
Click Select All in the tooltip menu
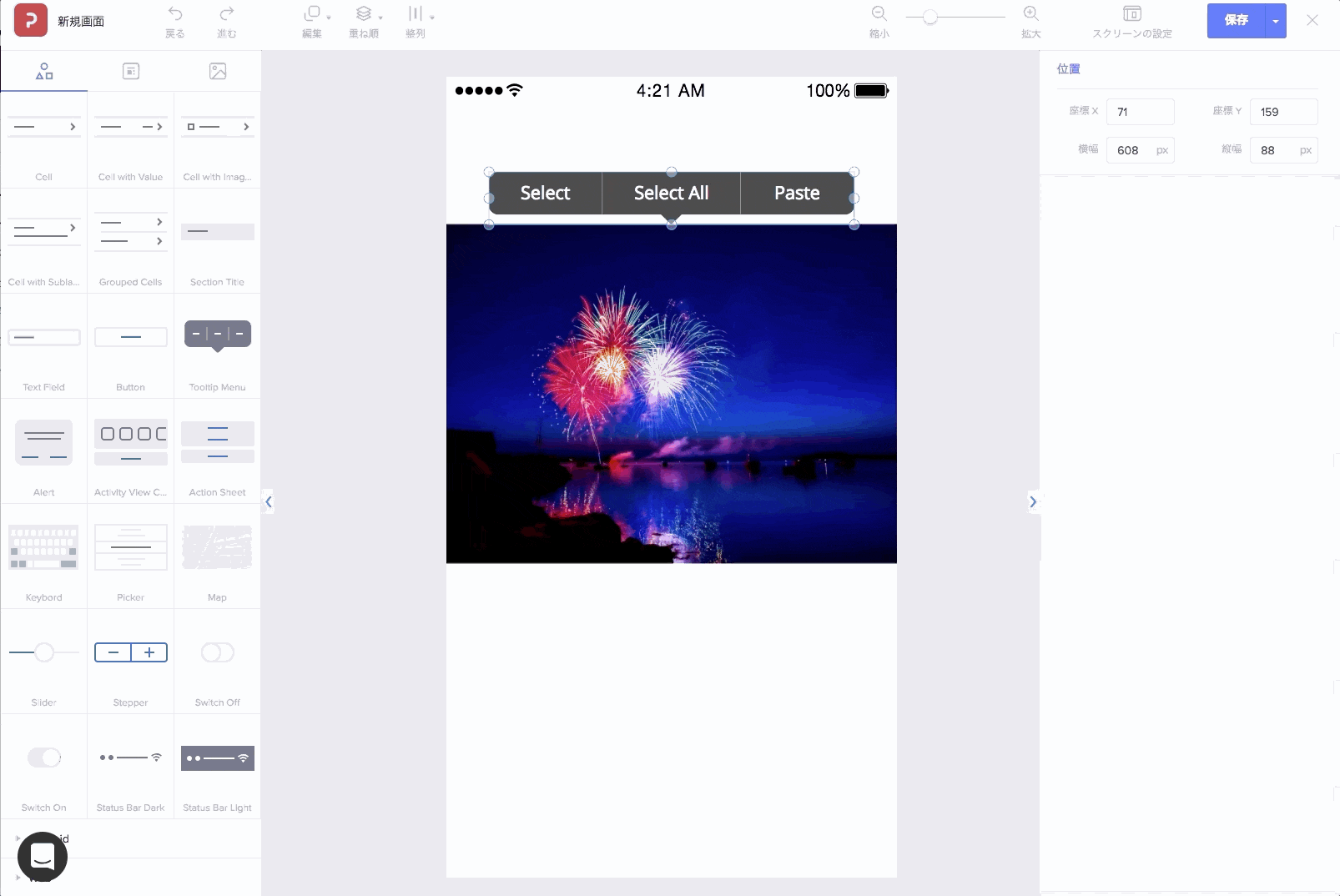click(x=671, y=193)
